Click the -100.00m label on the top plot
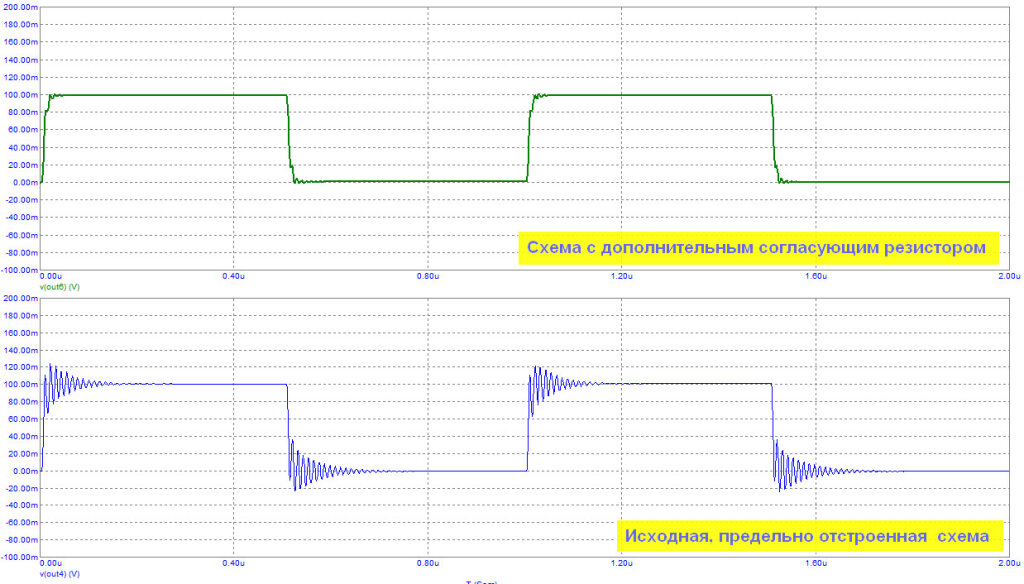 [x=20, y=270]
